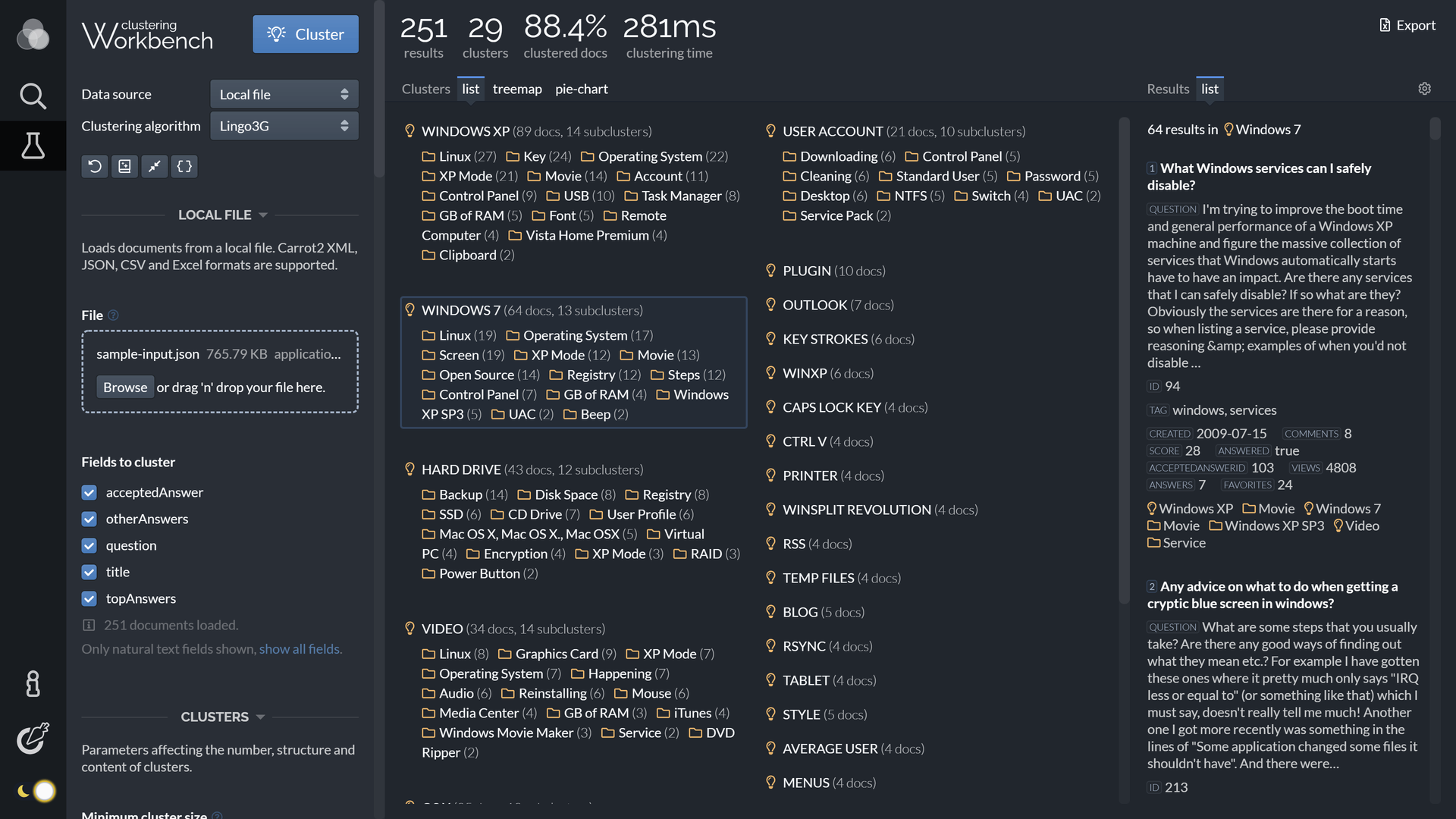Click the lightbulb beside HARD DRIVE cluster
The image size is (1456, 819).
pyautogui.click(x=409, y=469)
